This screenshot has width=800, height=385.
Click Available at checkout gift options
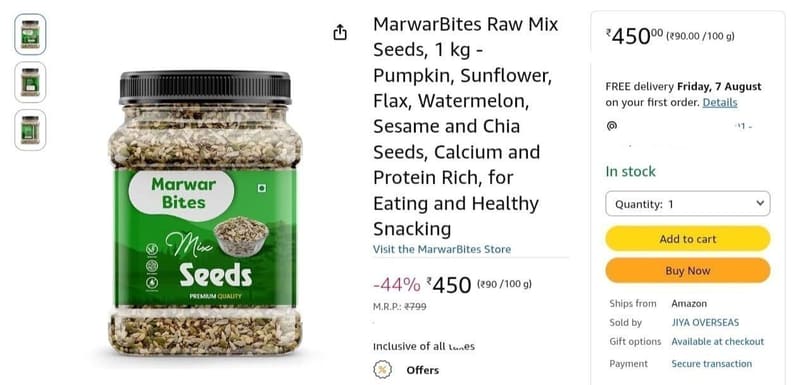718,342
